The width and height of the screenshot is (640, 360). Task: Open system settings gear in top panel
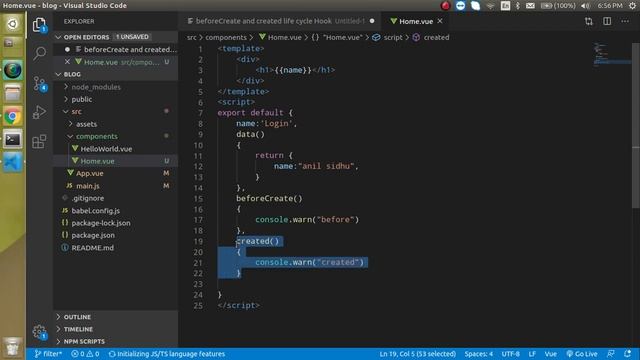[632, 6]
